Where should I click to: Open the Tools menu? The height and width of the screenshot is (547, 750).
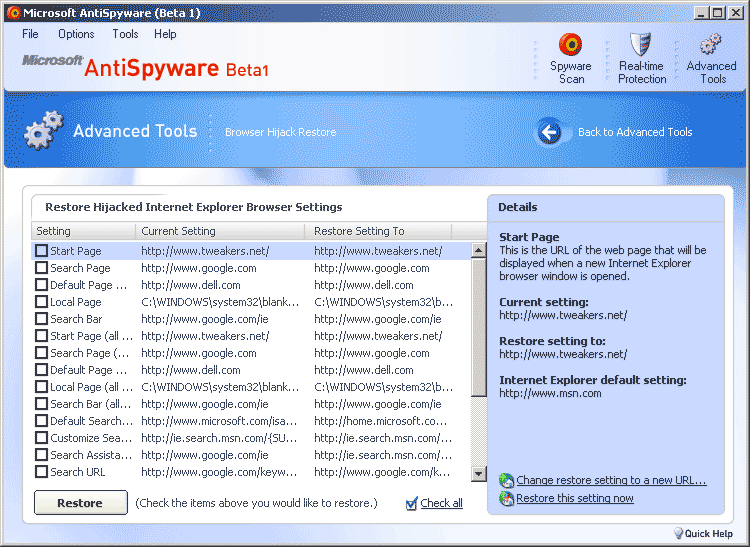pos(125,34)
